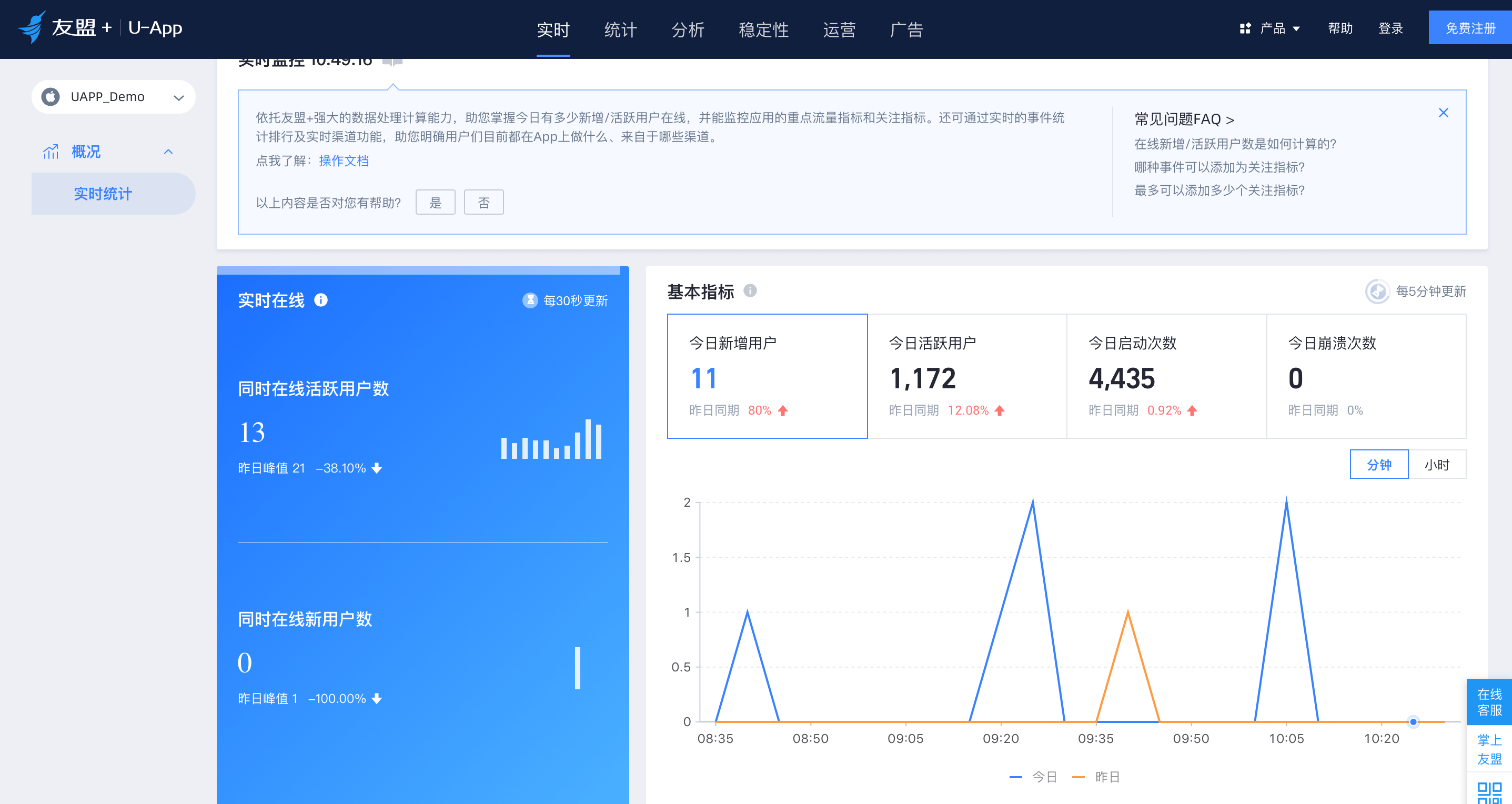The height and width of the screenshot is (804, 1512).
Task: Open the 运营 navigation tab
Action: [839, 29]
